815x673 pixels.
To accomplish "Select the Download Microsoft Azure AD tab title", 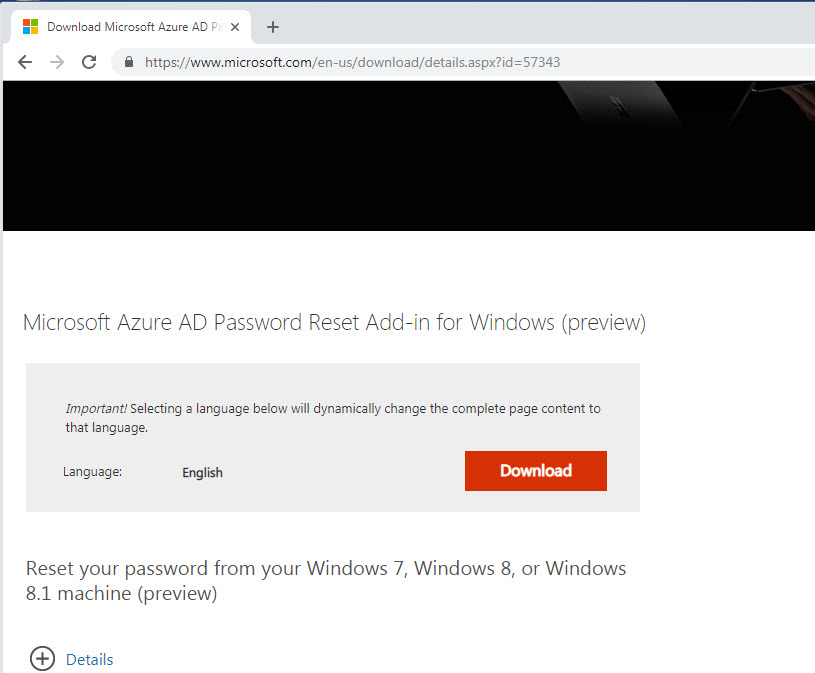I will click(135, 27).
